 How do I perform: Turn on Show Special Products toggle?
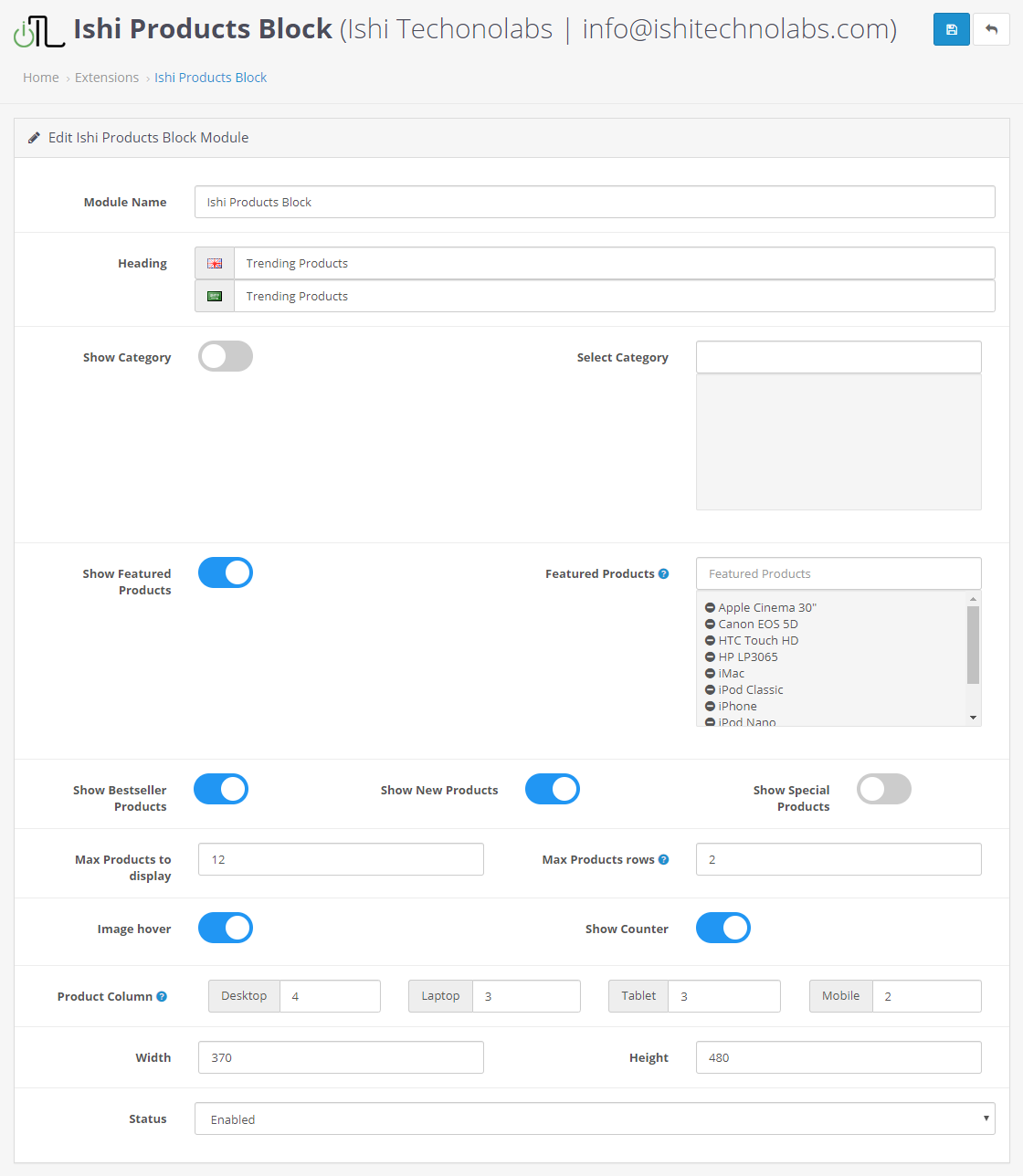tap(883, 789)
